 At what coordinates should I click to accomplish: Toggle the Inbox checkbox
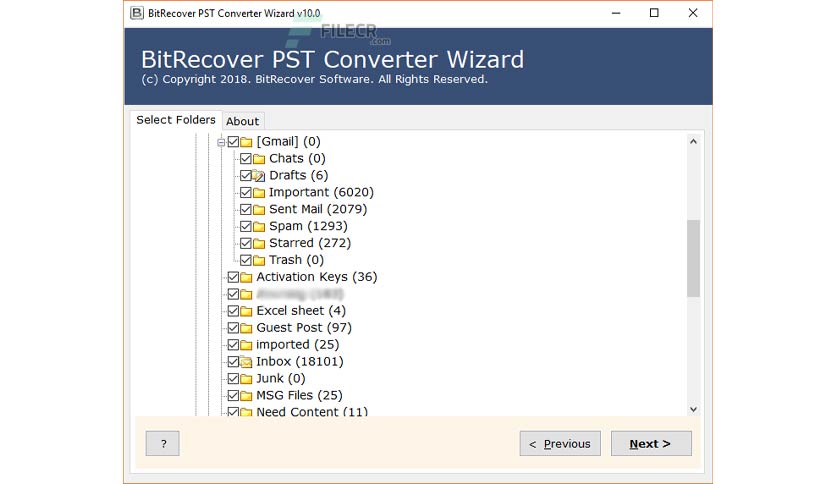tap(233, 362)
